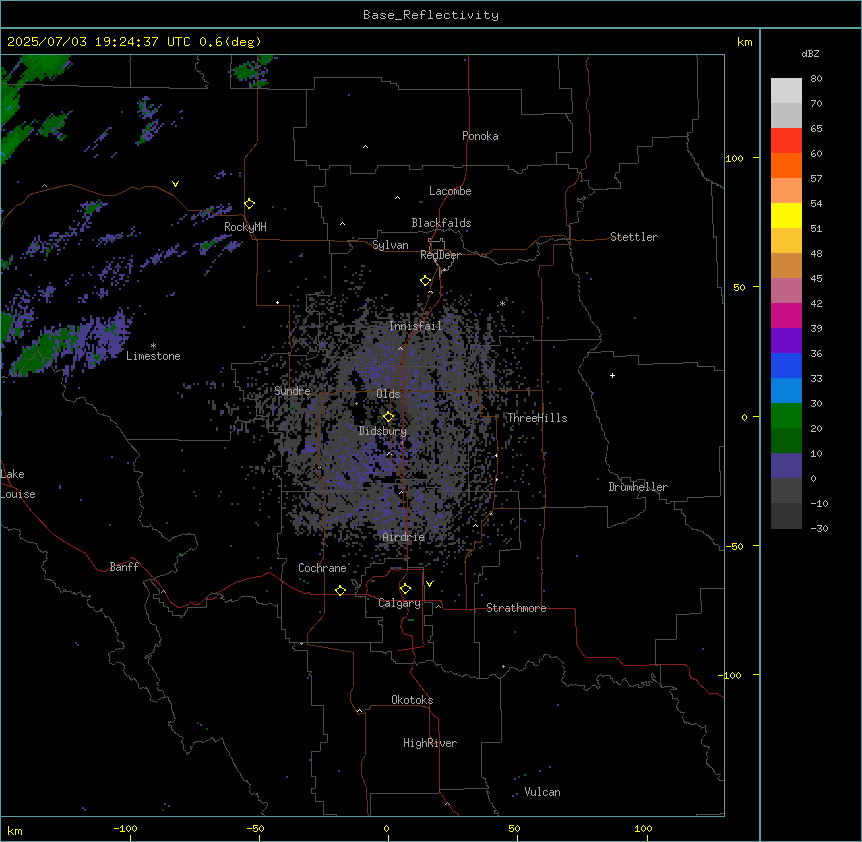Click the Lacombe city label
Viewport: 862px width, 842px height.
point(450,191)
